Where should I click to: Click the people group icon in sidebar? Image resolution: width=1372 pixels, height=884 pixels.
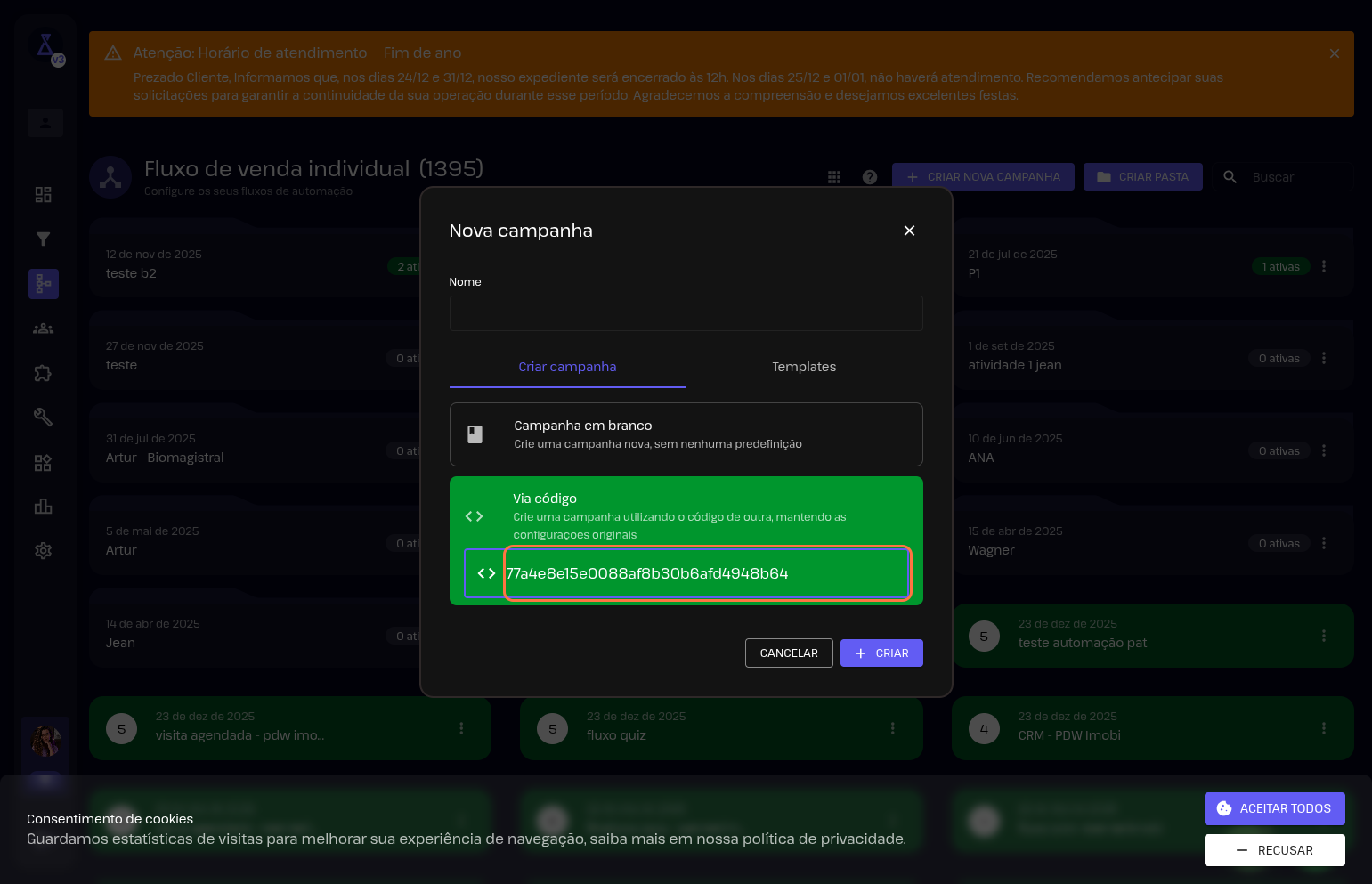43,328
